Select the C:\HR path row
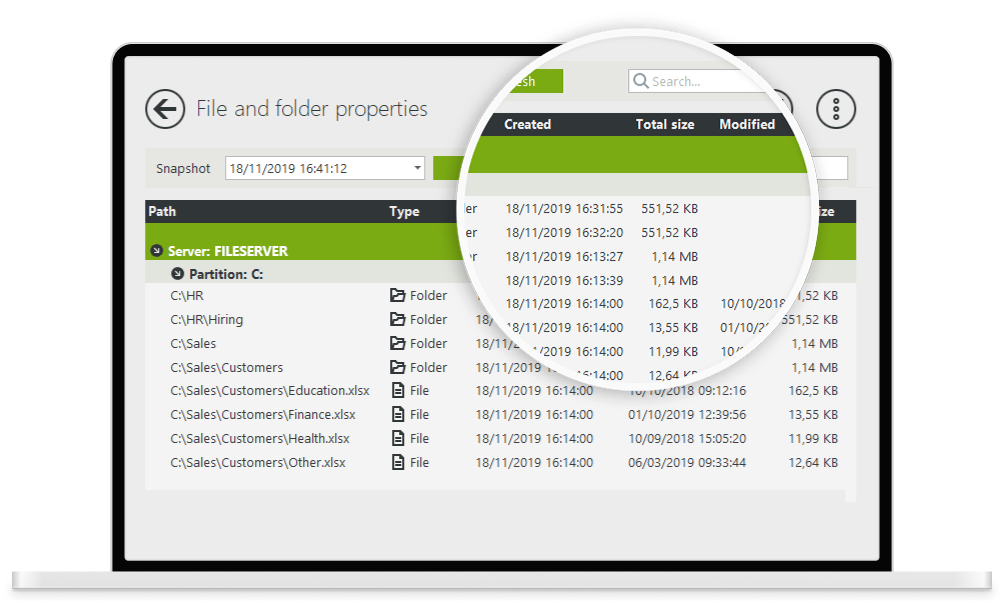Viewport: 1004px width, 603px height. click(x=187, y=295)
